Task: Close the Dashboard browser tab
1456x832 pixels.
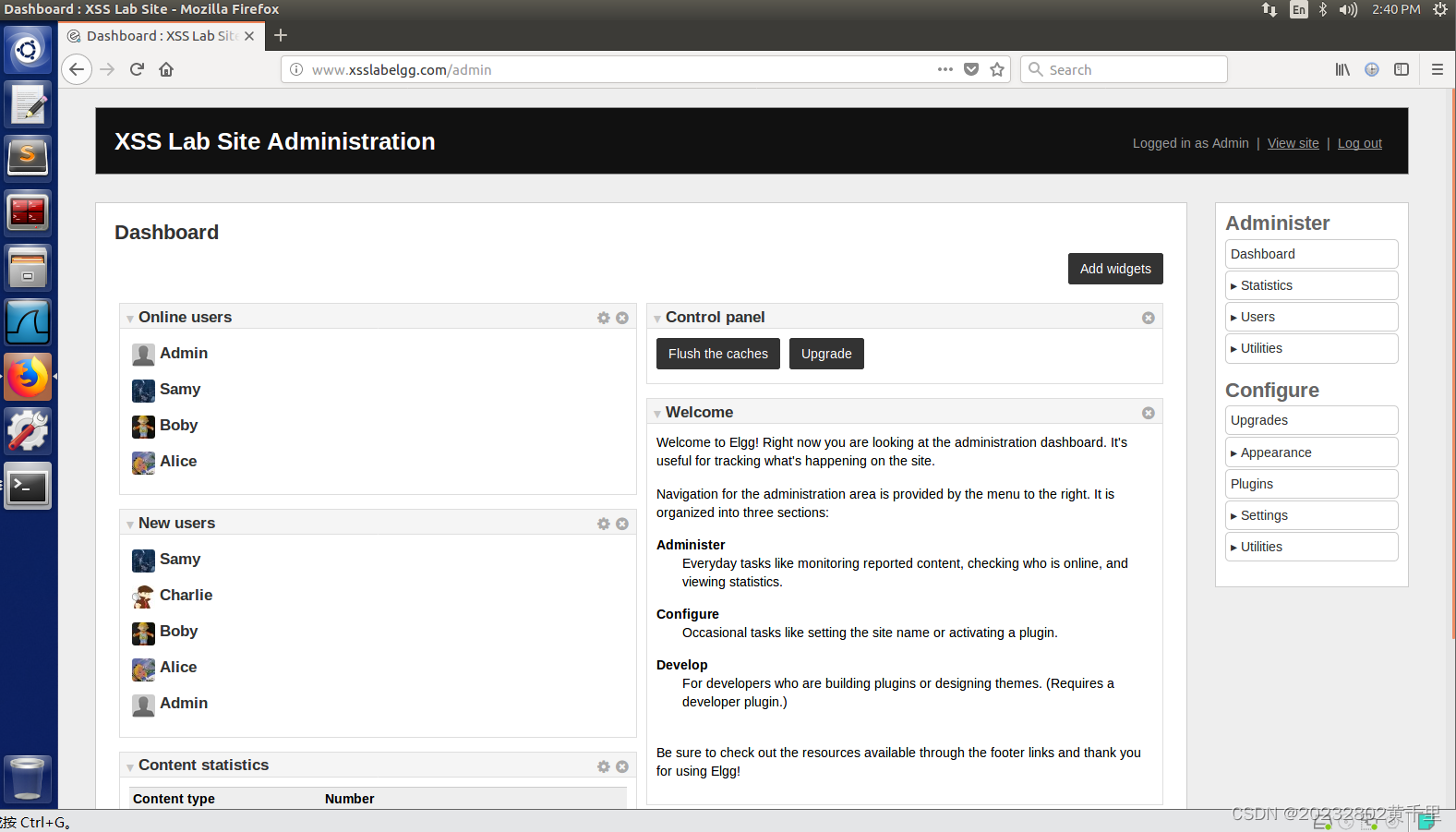Action: point(249,36)
